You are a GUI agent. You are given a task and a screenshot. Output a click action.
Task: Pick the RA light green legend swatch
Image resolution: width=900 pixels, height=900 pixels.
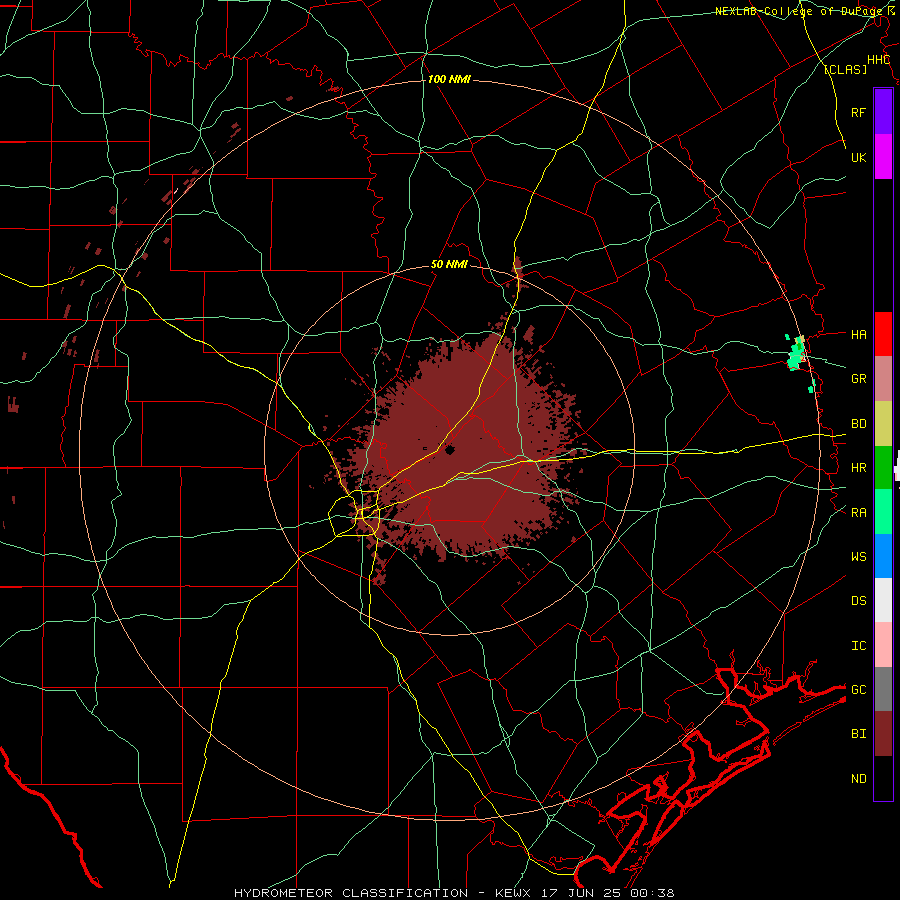[883, 512]
